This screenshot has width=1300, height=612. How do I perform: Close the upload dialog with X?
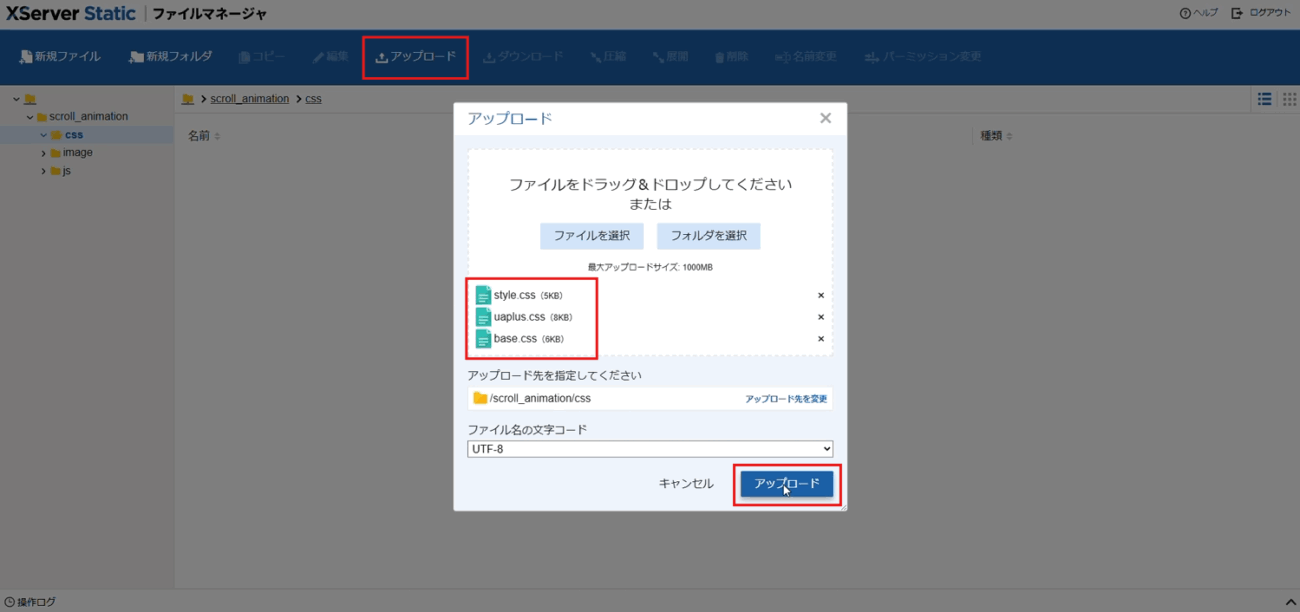pos(825,118)
